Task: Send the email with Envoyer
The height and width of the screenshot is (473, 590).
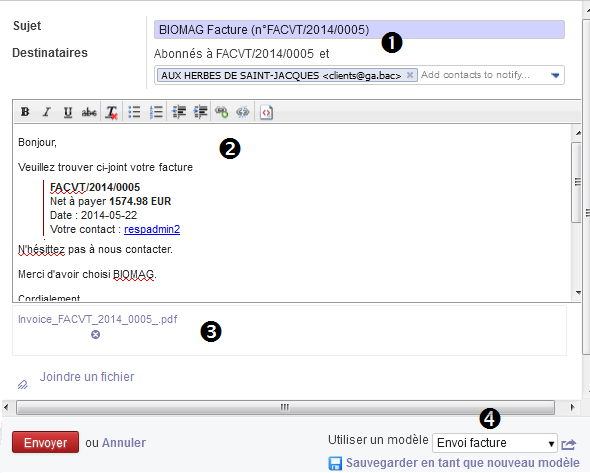Action: (x=46, y=442)
